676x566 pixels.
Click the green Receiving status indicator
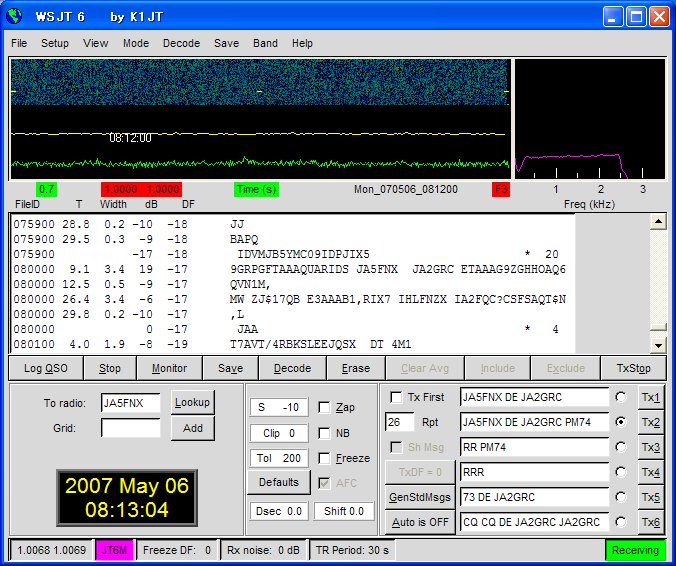[635, 550]
